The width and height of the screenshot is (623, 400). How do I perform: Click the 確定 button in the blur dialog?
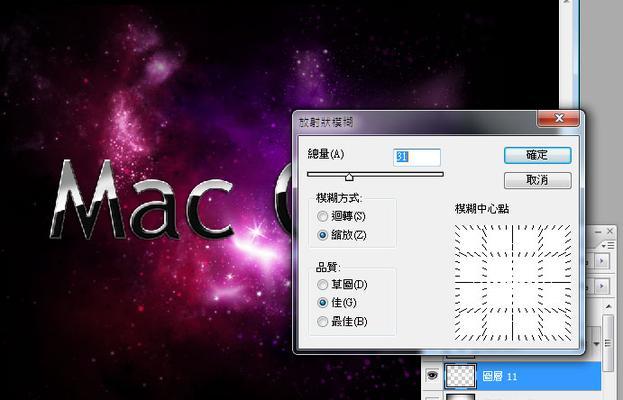[x=538, y=155]
